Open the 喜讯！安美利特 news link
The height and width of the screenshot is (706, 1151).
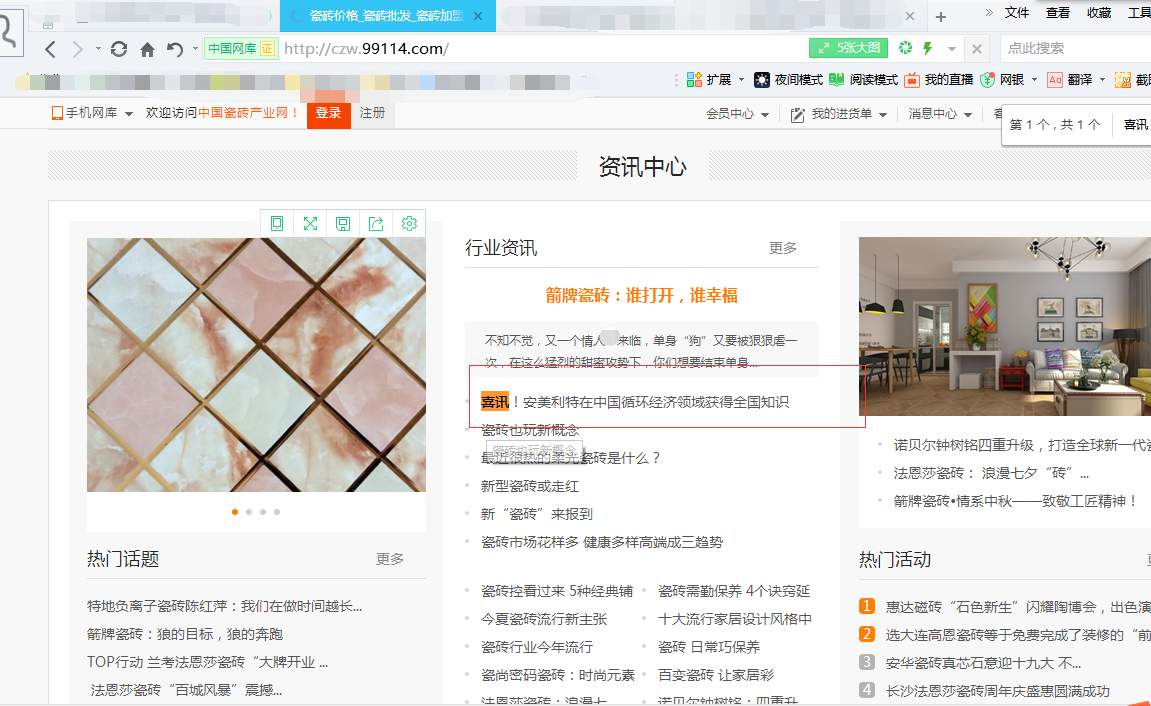(635, 402)
